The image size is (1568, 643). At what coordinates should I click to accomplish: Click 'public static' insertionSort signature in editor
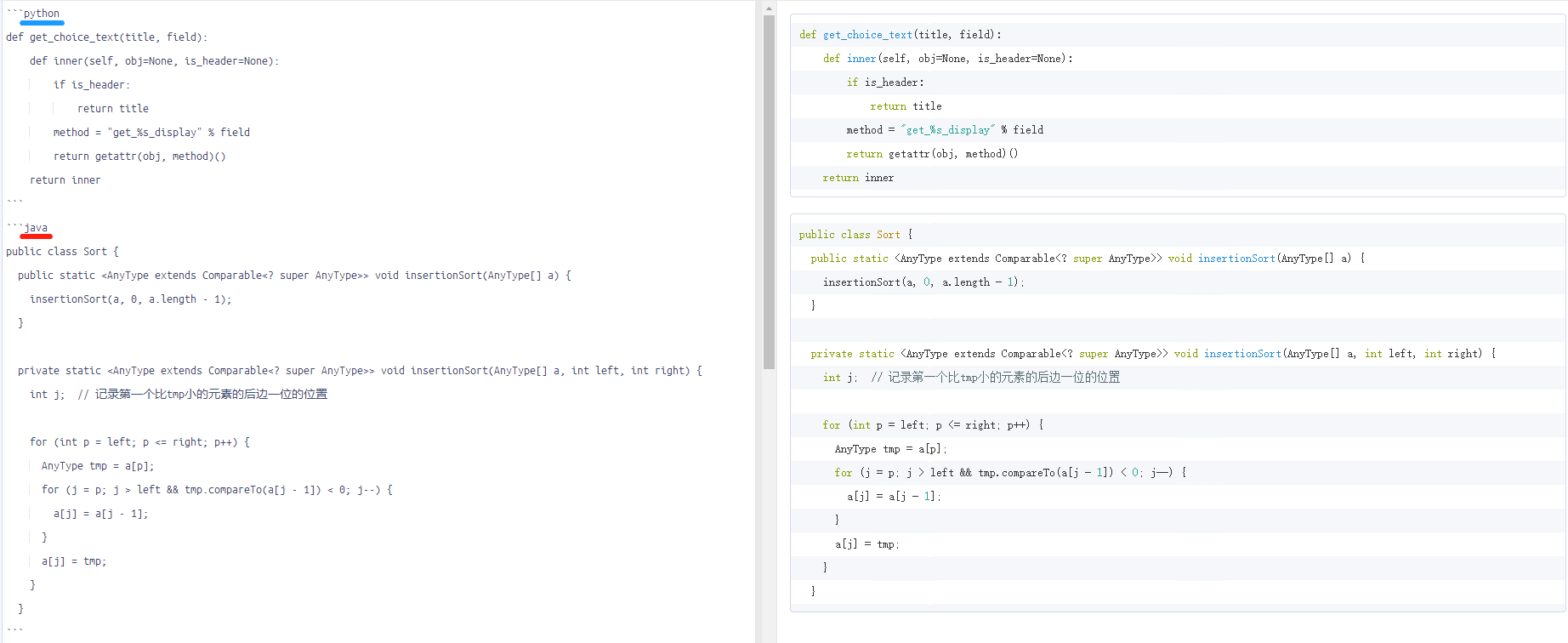coord(294,276)
